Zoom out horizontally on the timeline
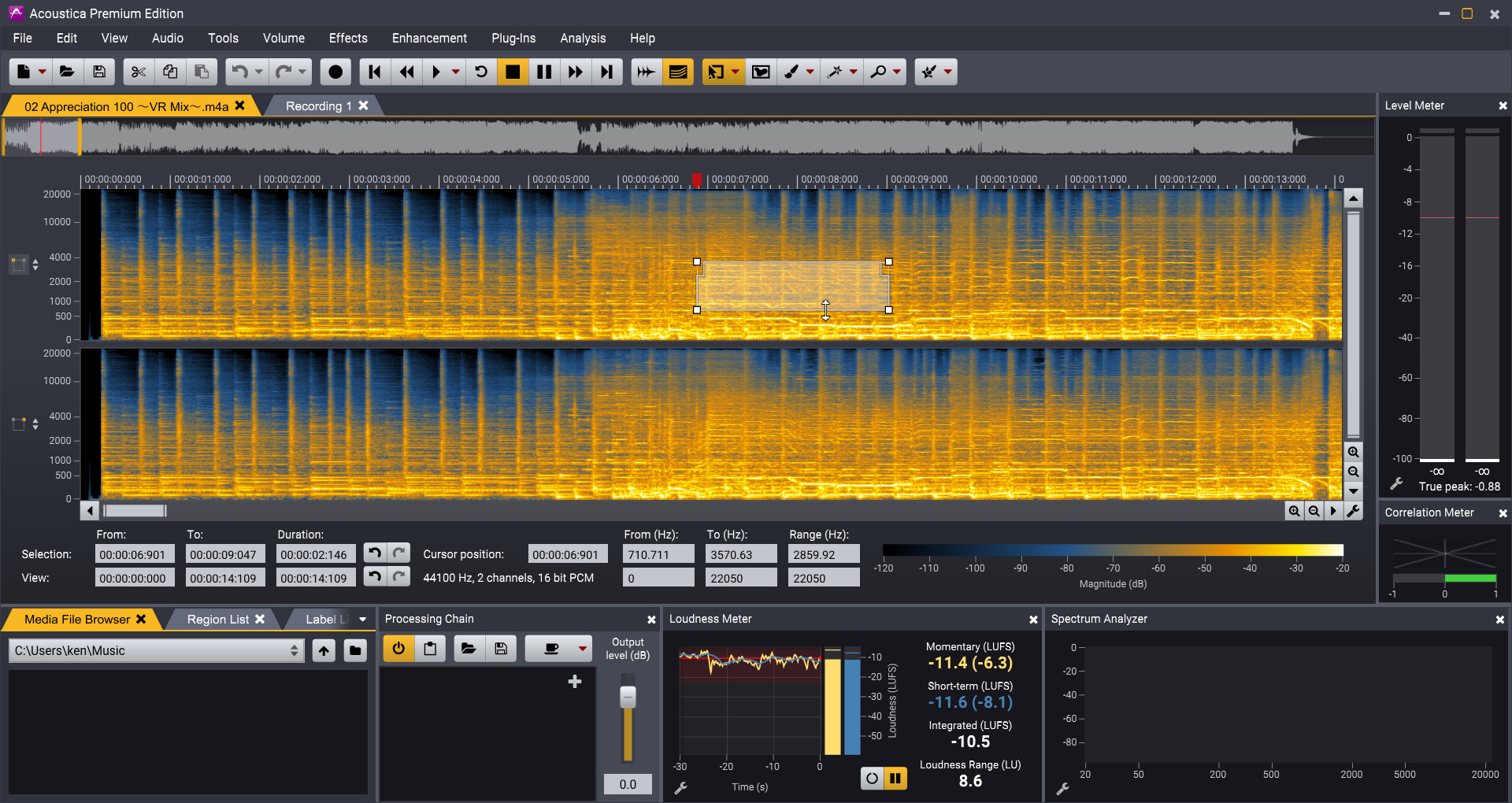 (1314, 511)
